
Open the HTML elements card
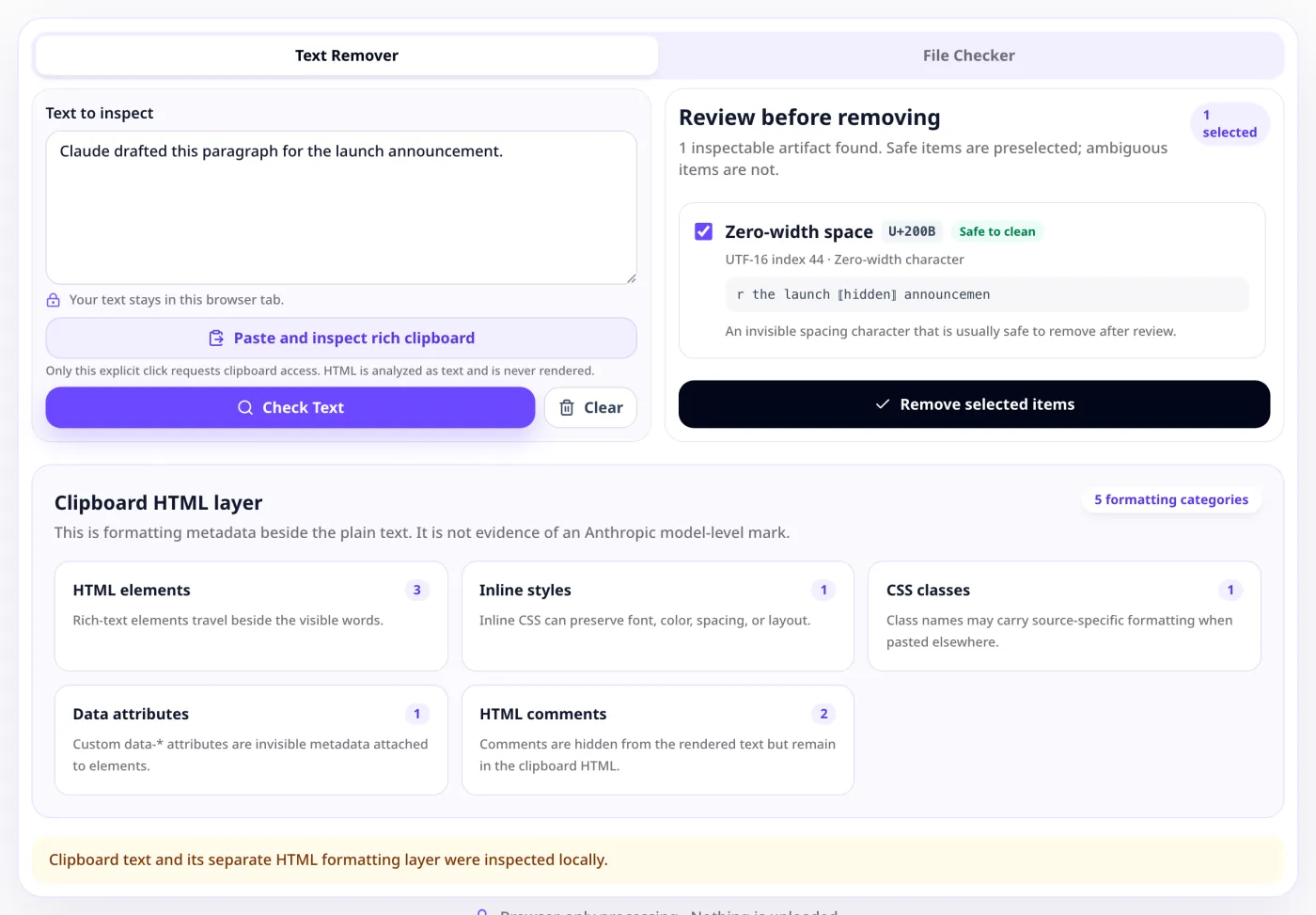[x=251, y=616]
